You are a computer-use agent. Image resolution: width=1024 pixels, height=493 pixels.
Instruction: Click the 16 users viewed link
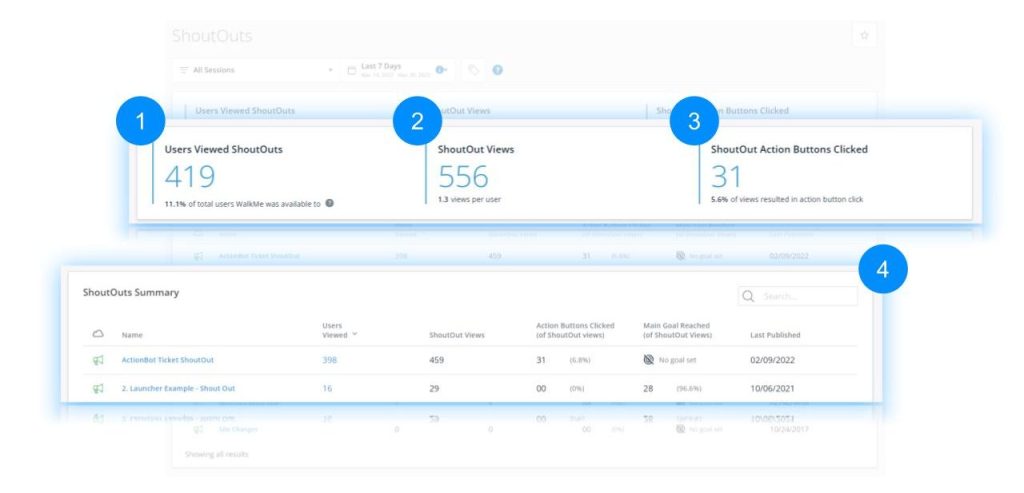(x=328, y=388)
